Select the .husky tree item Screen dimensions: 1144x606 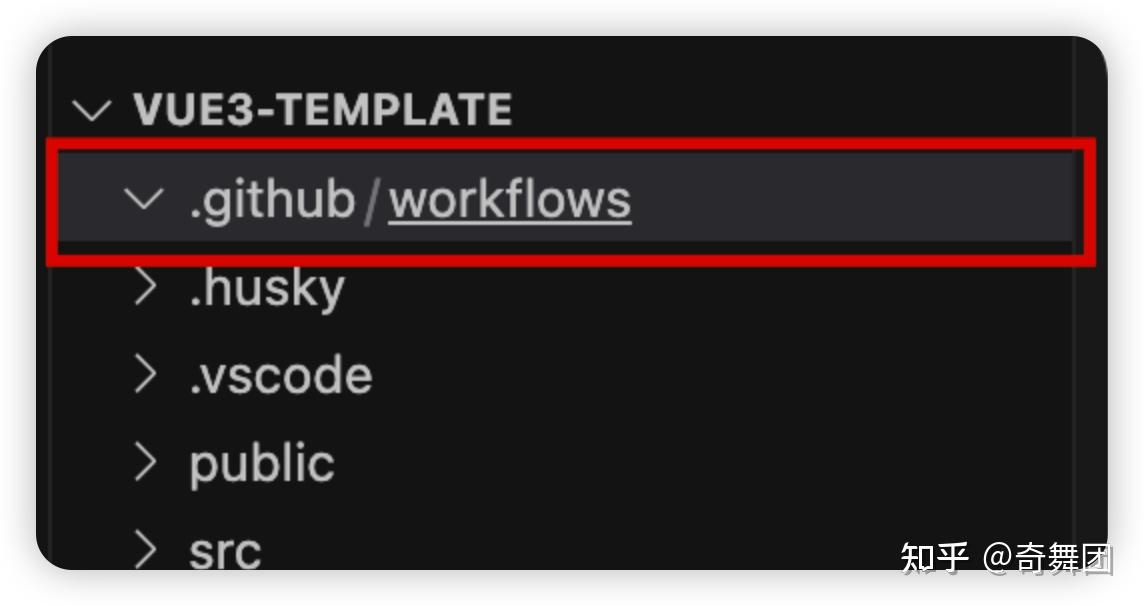pos(265,287)
